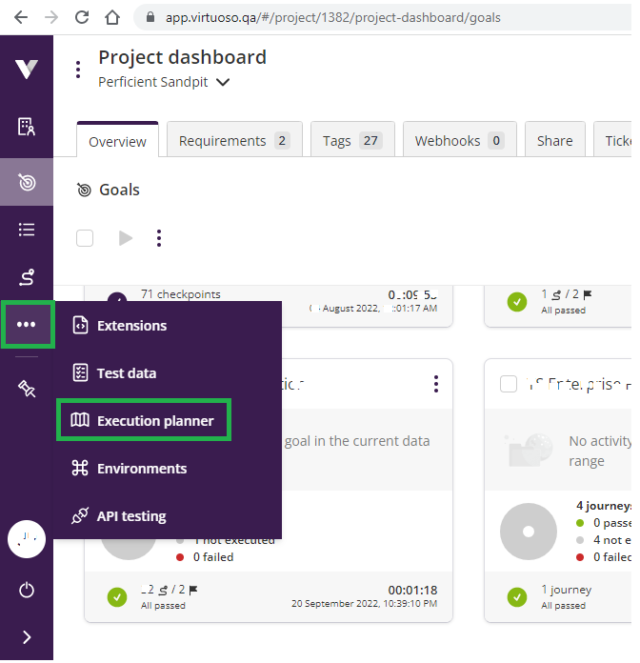640x663 pixels.
Task: Open Test data from the flyout menu
Action: coord(114,373)
